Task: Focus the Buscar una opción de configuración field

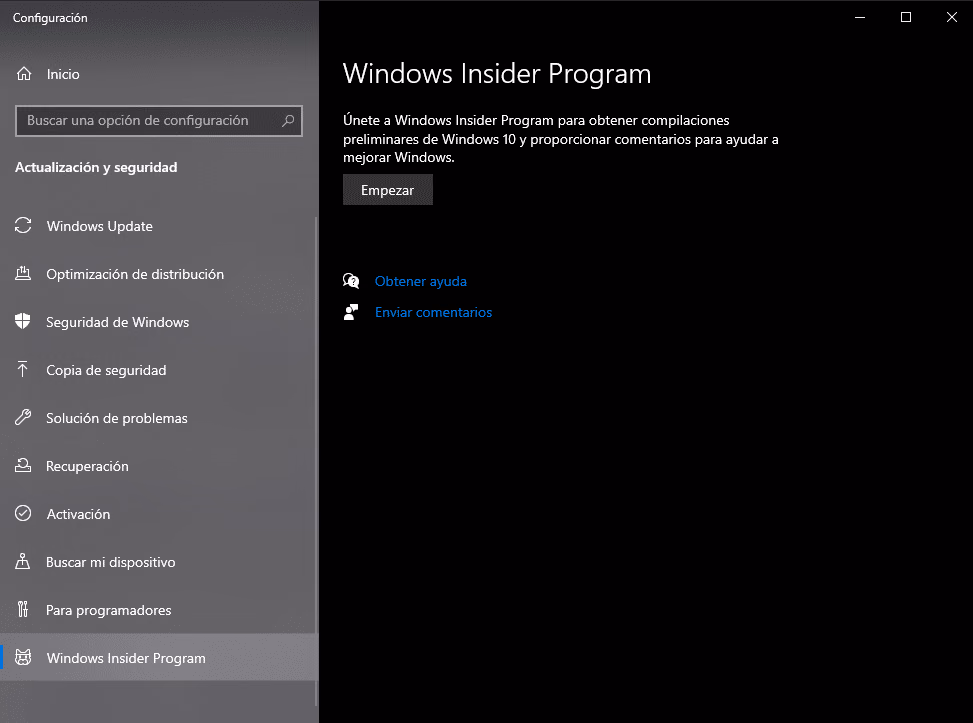Action: pos(159,120)
